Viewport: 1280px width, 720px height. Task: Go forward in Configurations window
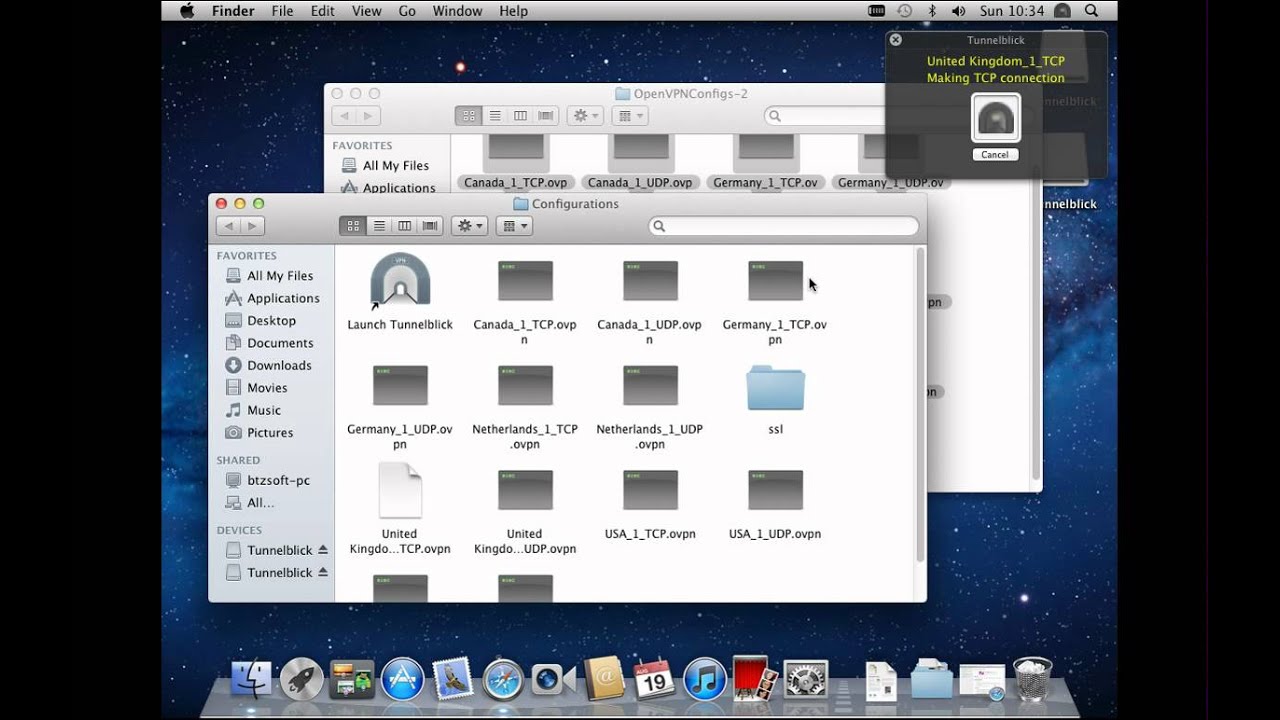click(x=253, y=226)
